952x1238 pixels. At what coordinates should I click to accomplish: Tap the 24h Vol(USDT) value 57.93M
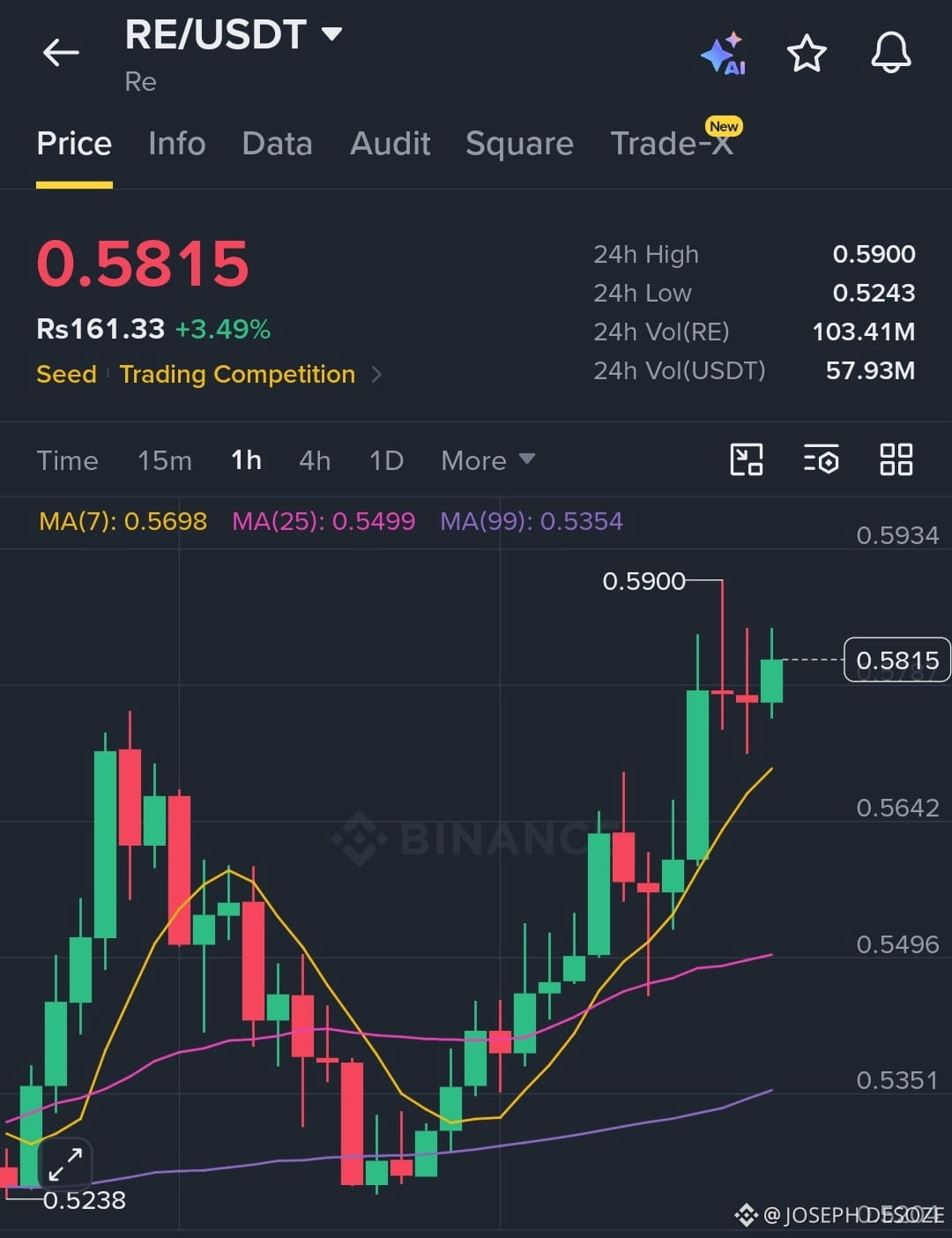(870, 370)
